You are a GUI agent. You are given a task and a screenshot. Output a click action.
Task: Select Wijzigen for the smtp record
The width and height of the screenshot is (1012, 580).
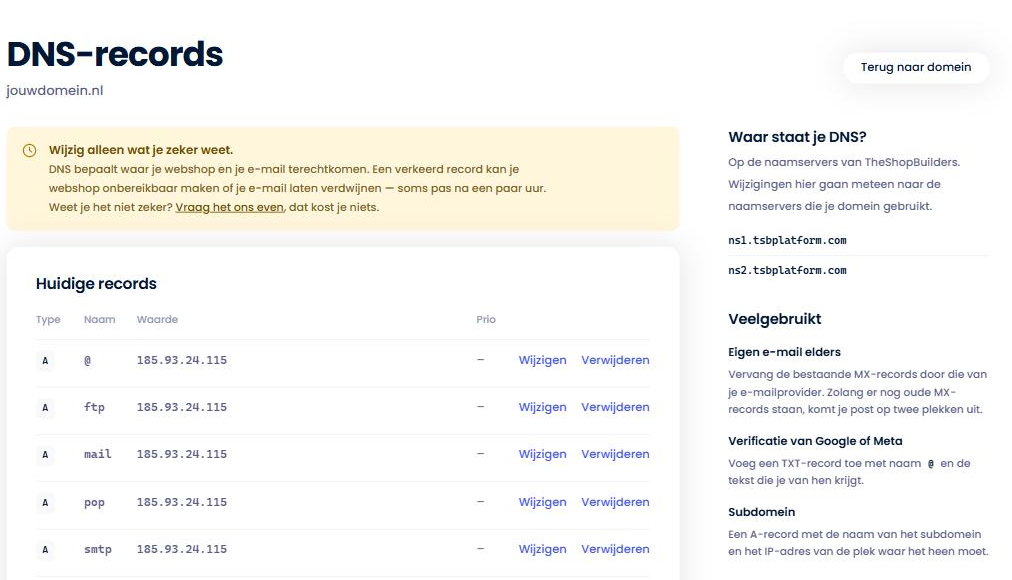(542, 549)
